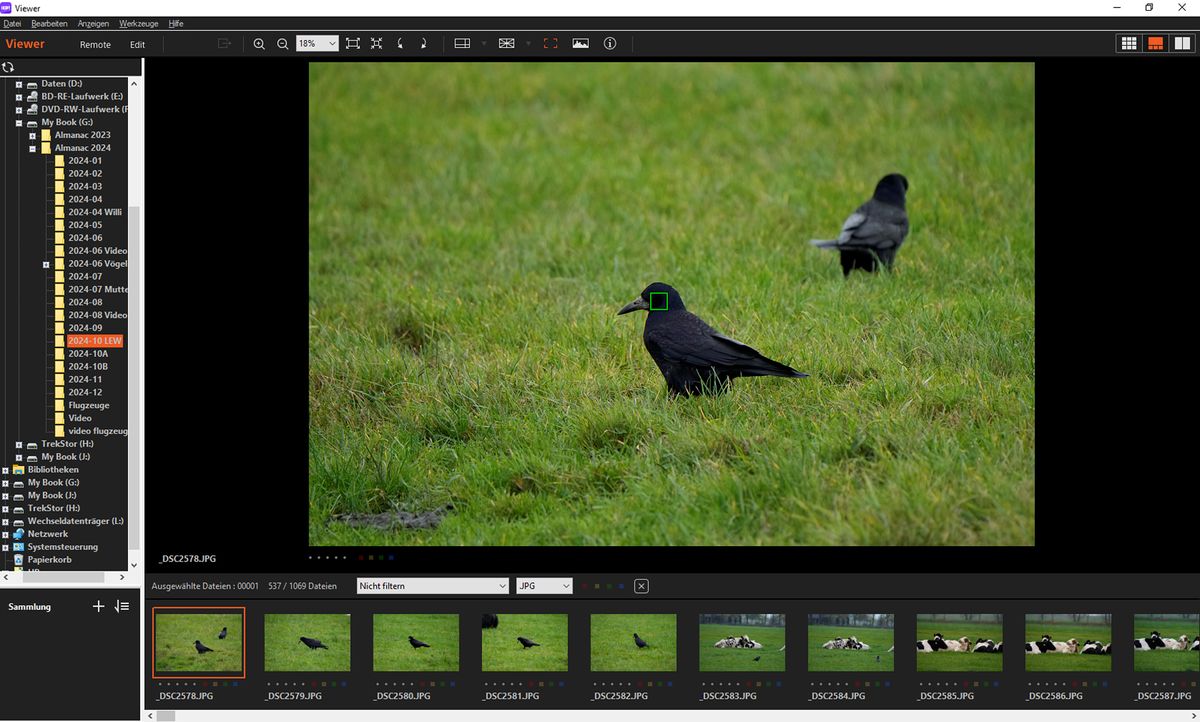Open the histogram display
Screen dimensions: 1200x722
(580, 43)
